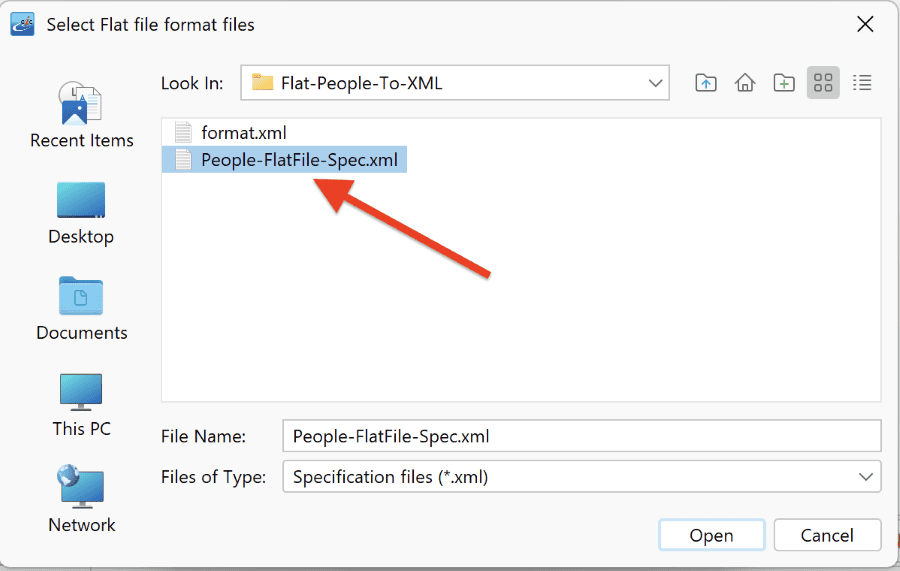
Task: Click the format.xml document icon
Action: coord(183,133)
